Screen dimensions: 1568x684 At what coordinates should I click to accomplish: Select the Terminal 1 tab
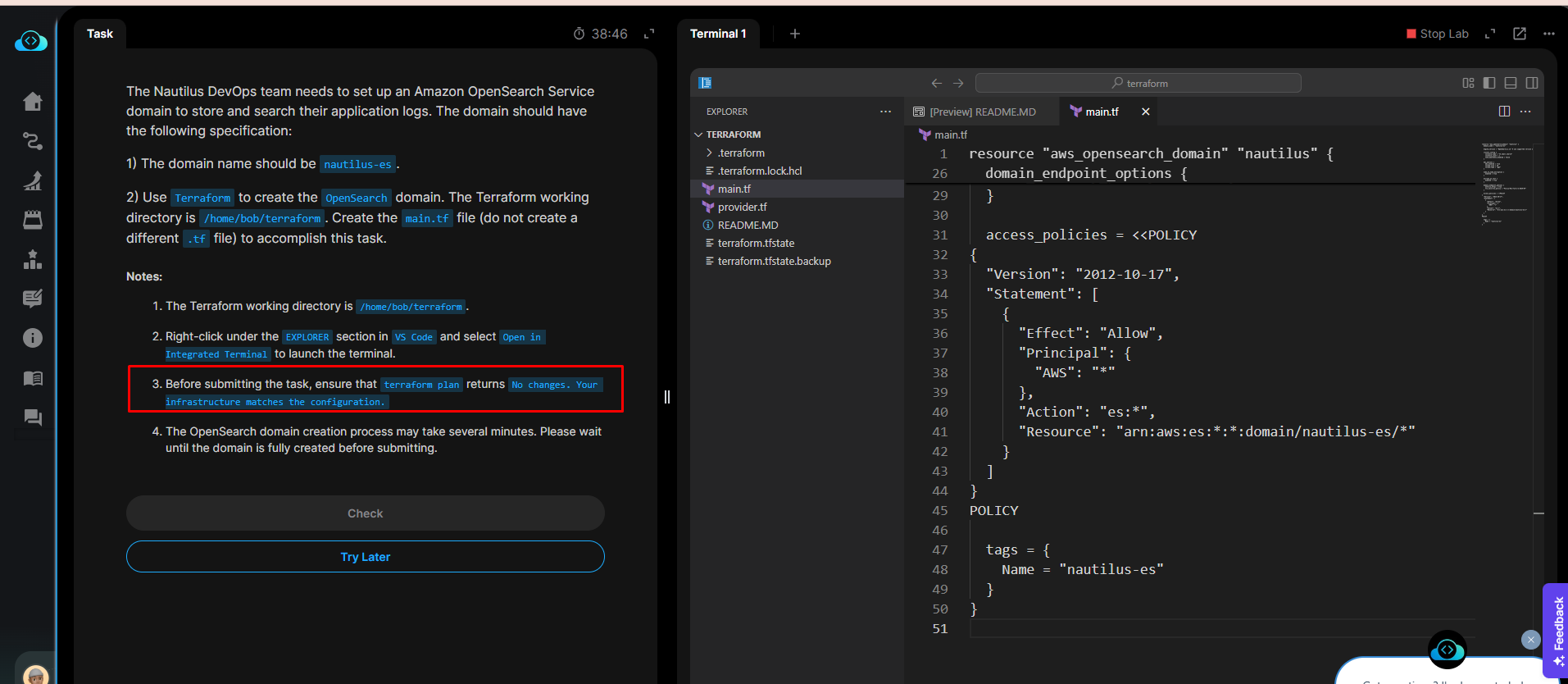(718, 34)
